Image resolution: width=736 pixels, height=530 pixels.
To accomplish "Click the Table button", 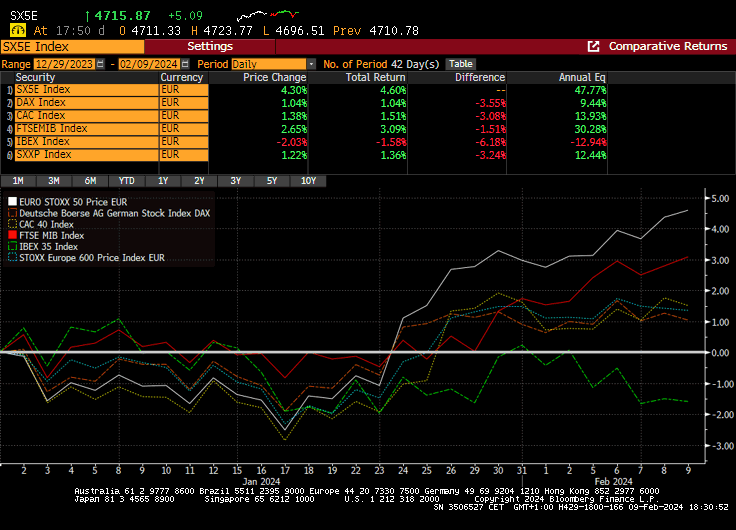I will click(460, 64).
